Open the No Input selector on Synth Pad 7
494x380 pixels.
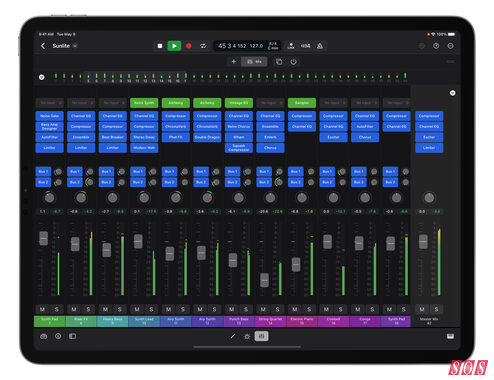click(50, 103)
